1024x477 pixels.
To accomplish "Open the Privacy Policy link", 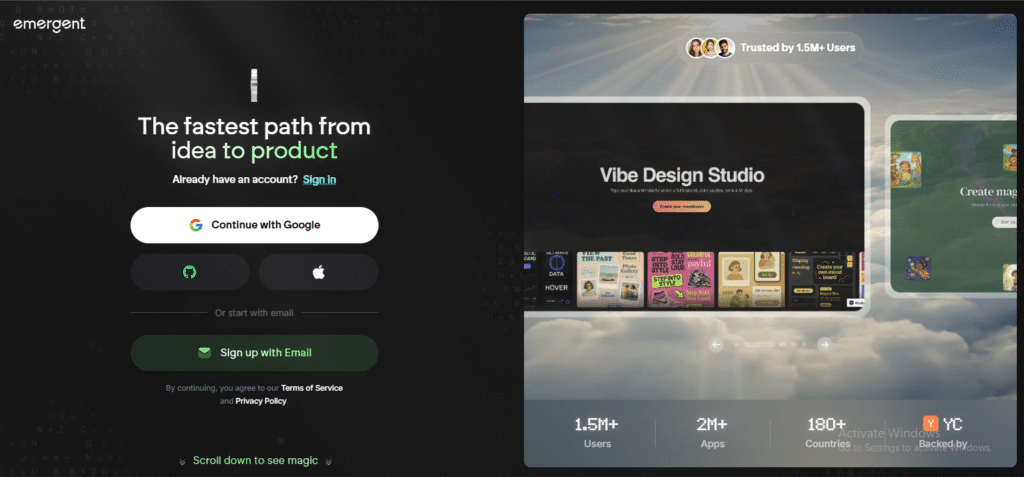I will tap(260, 401).
